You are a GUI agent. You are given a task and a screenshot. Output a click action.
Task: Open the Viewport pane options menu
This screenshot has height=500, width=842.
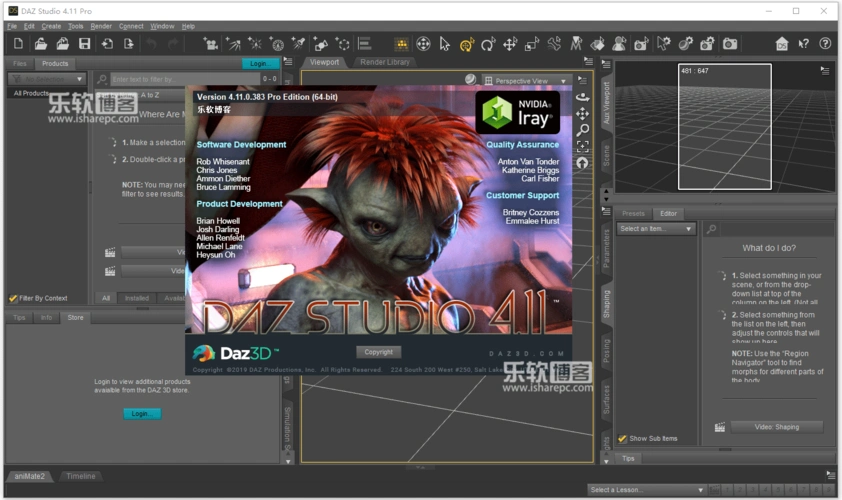tap(589, 62)
